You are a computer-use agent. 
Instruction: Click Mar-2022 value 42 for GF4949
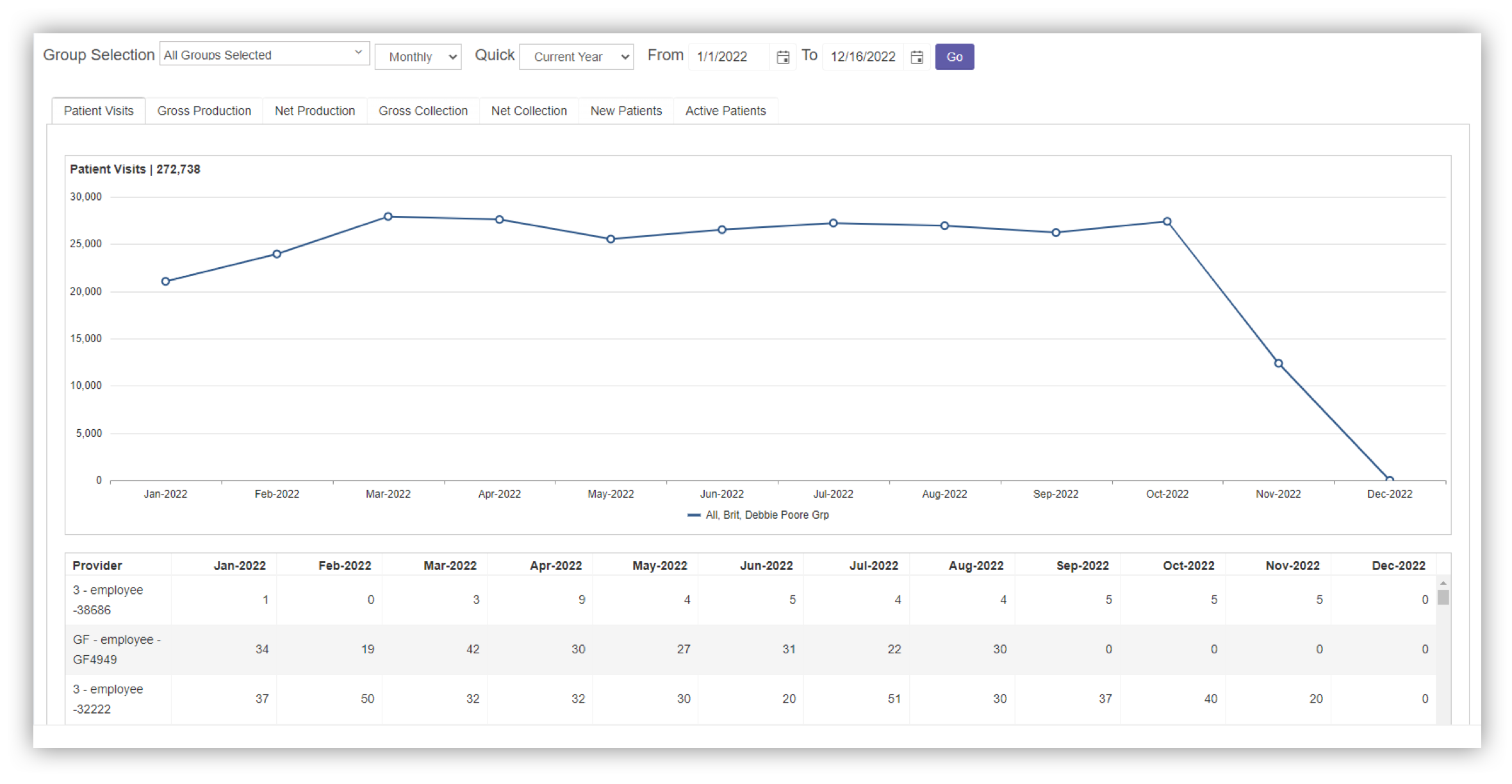(473, 649)
